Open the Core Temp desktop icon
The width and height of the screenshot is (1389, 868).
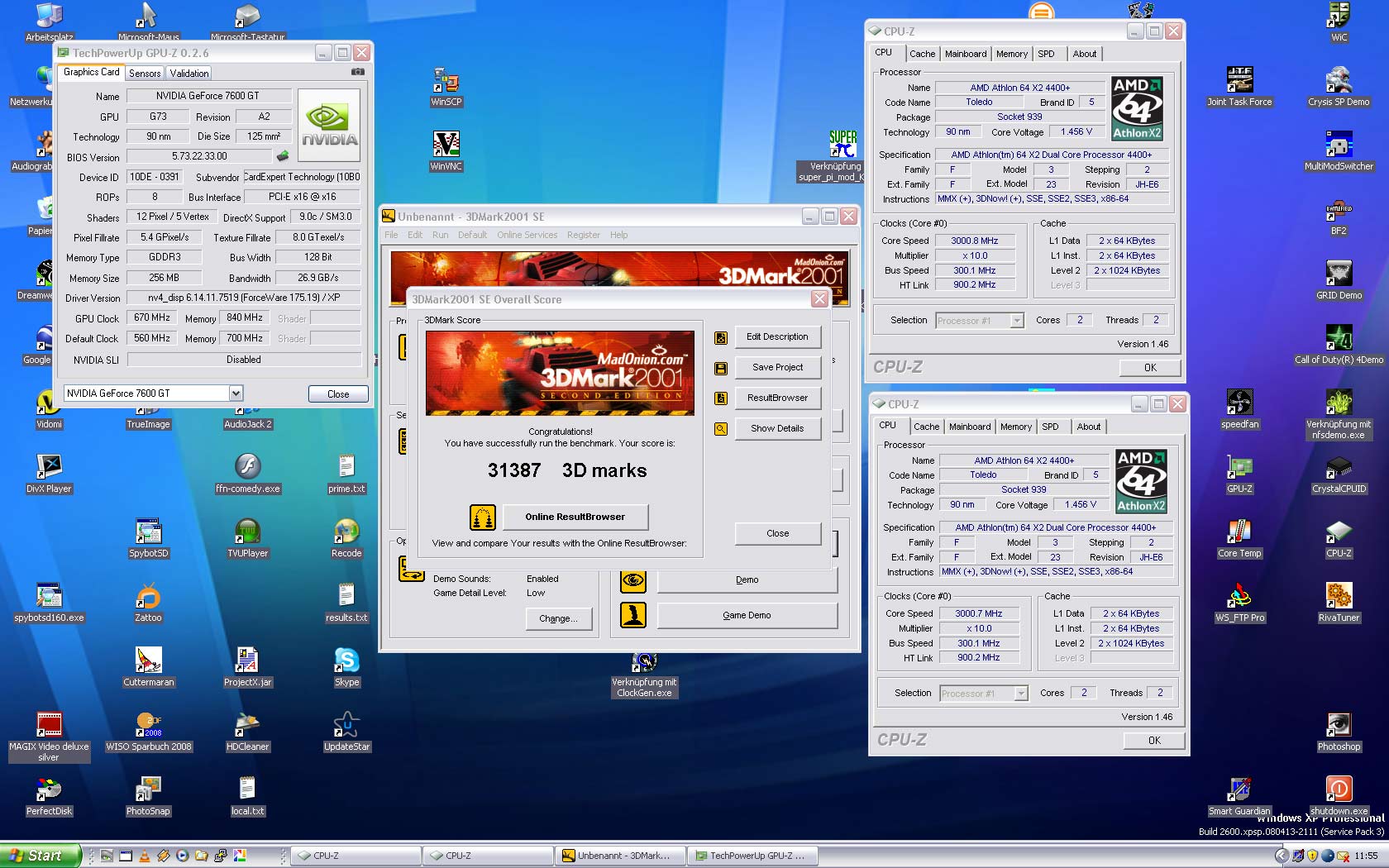point(1239,539)
